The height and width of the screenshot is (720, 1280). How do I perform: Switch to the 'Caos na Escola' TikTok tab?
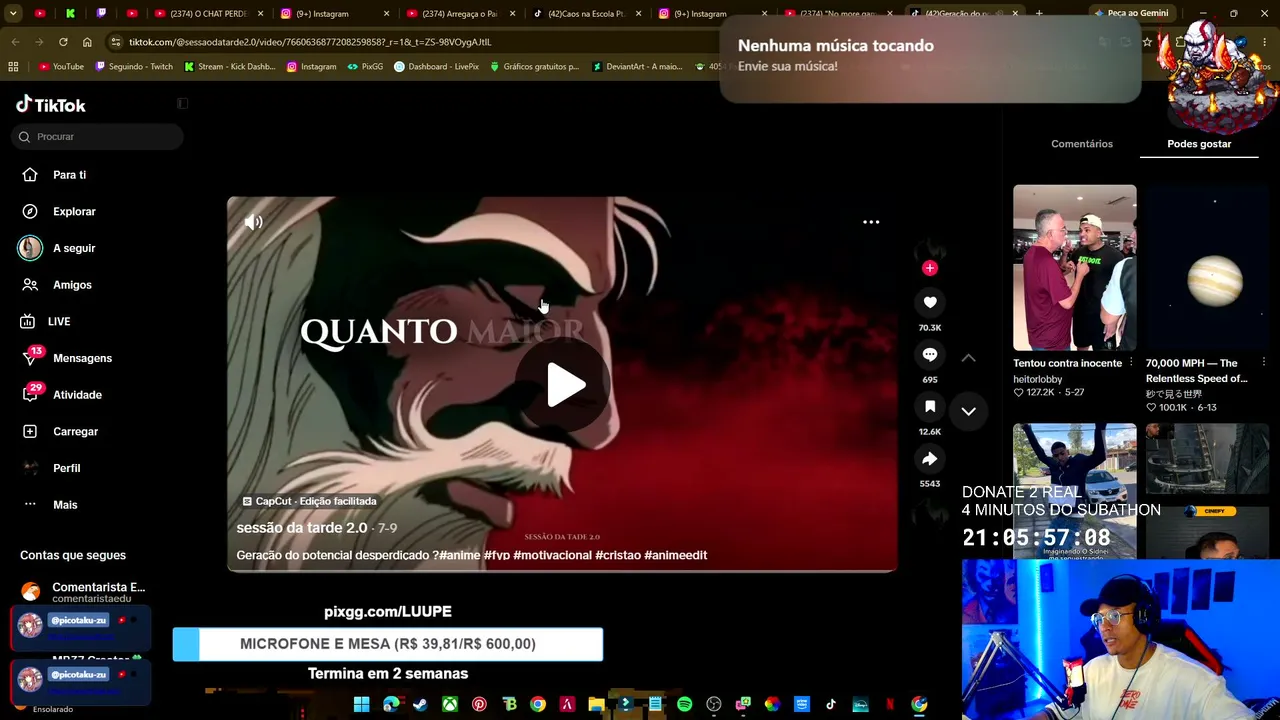click(587, 14)
